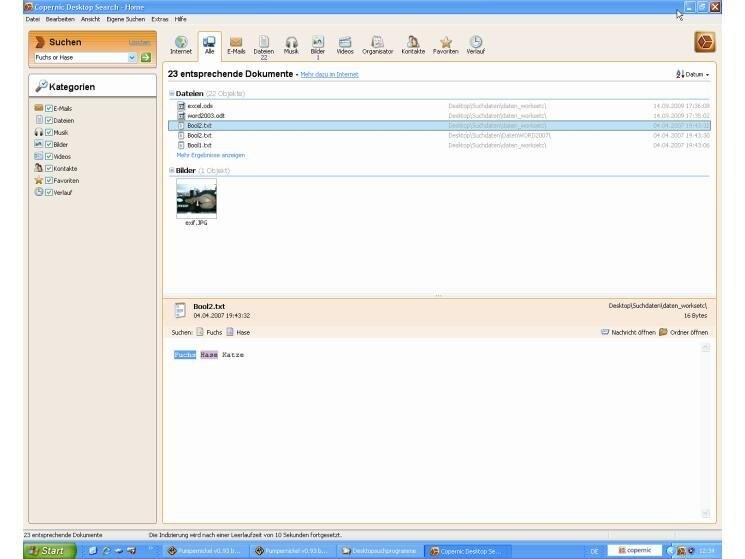Open the Bearbeiten menu
The image size is (745, 559).
60,19
